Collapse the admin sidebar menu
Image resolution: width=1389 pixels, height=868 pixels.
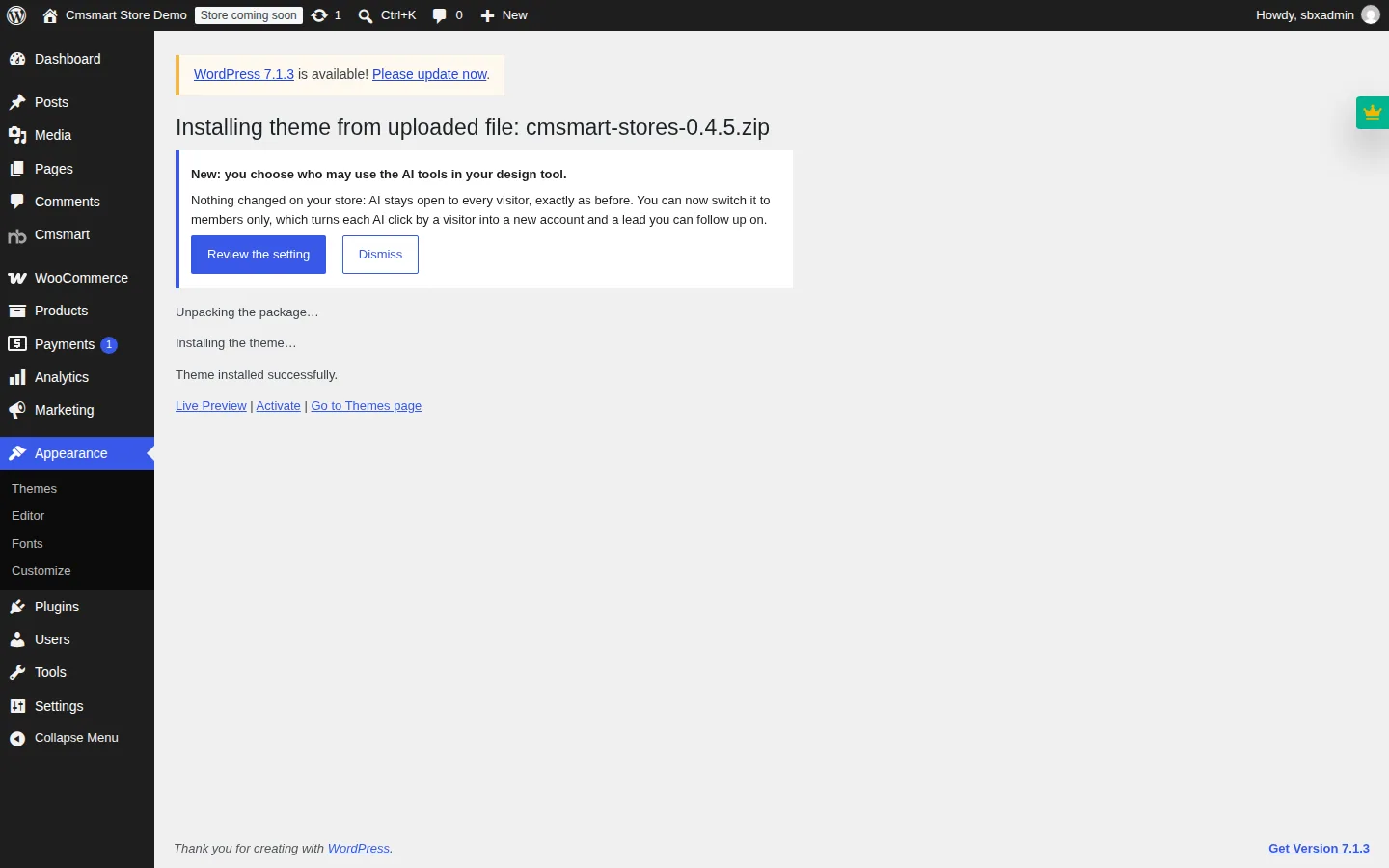(77, 738)
